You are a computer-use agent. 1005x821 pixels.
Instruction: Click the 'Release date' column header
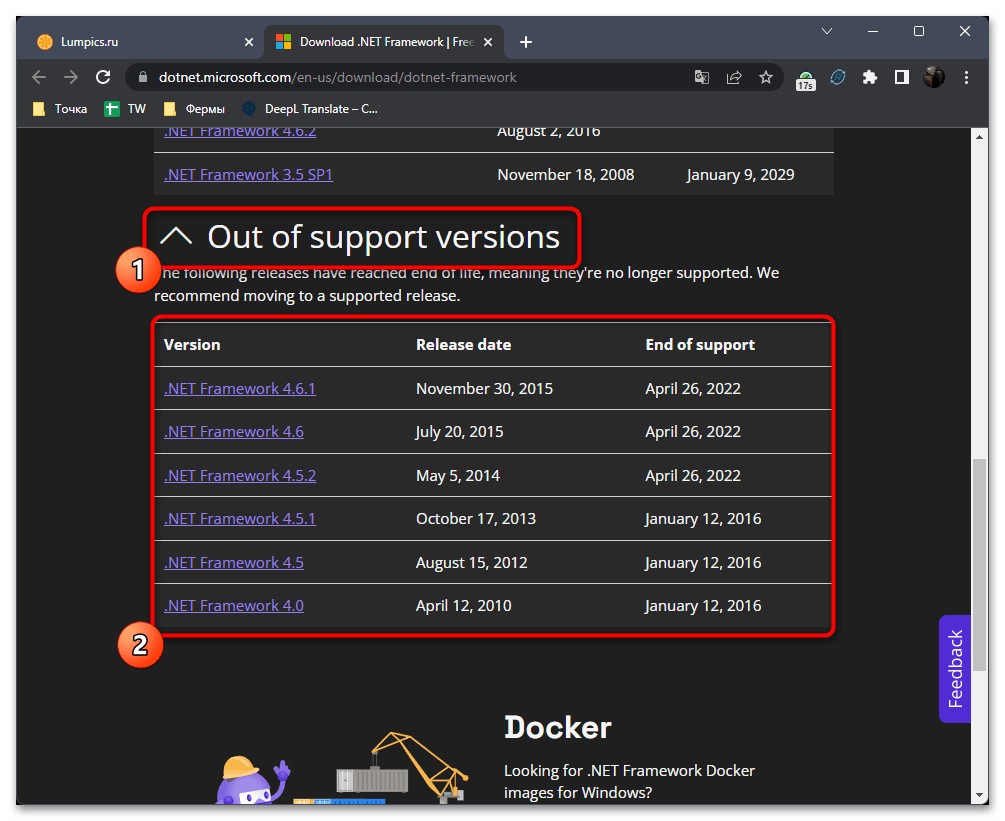coord(463,345)
